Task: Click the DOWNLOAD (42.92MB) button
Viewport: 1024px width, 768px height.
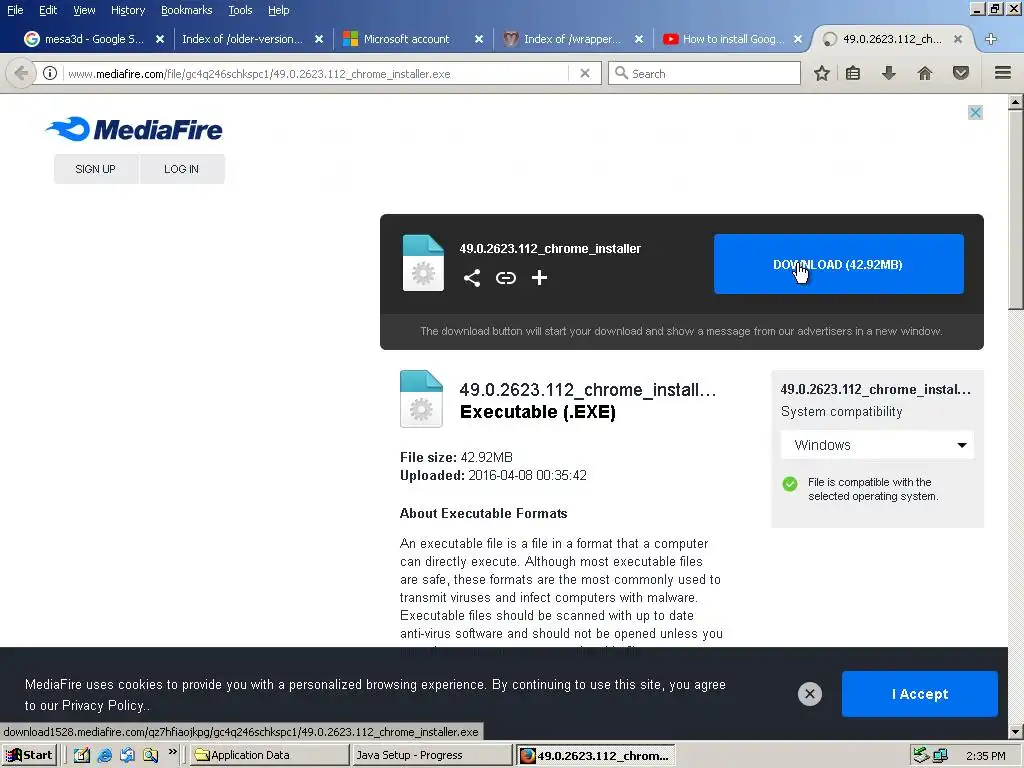Action: (839, 264)
